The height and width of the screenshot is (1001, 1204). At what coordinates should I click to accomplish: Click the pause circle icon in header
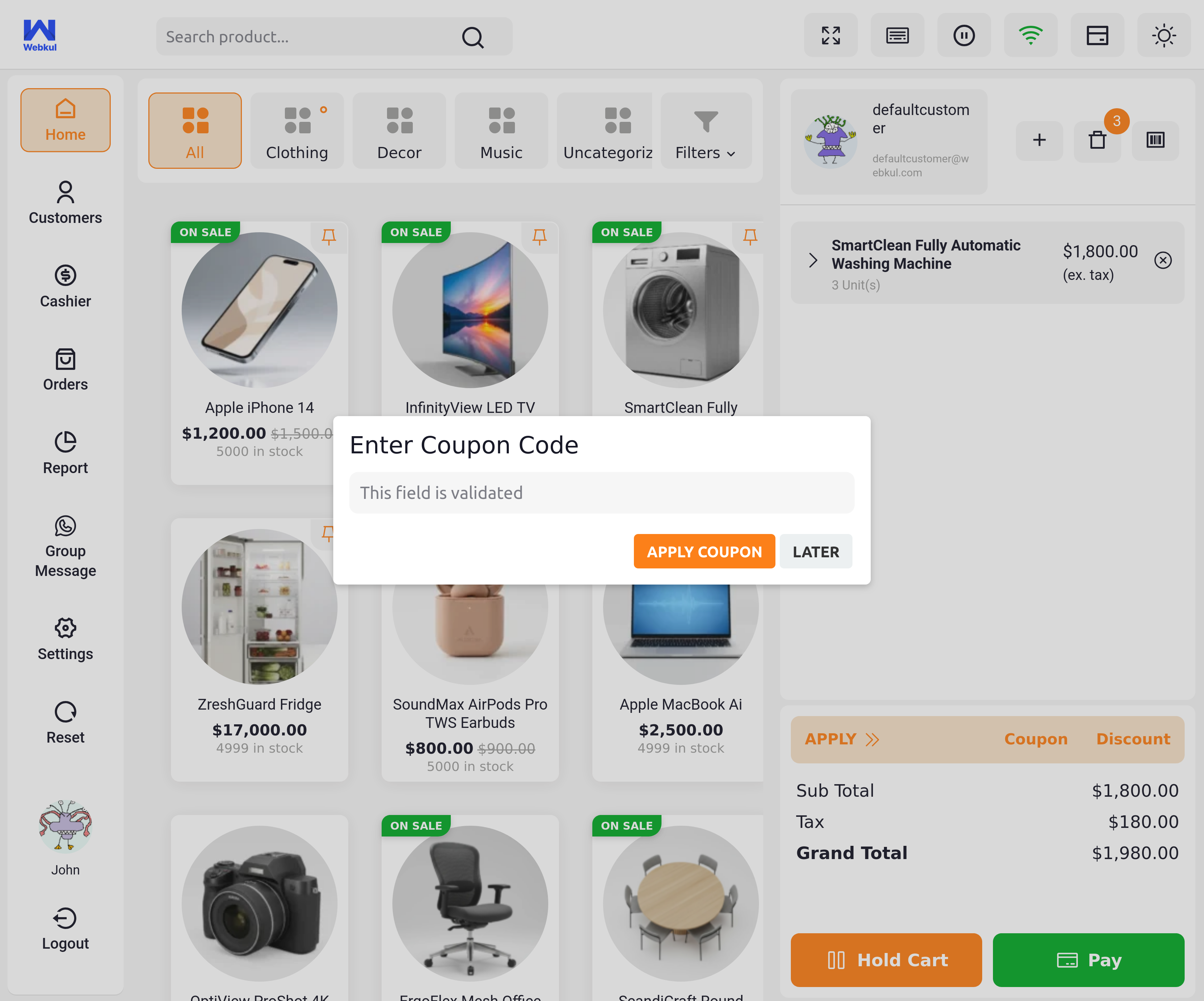(x=964, y=35)
